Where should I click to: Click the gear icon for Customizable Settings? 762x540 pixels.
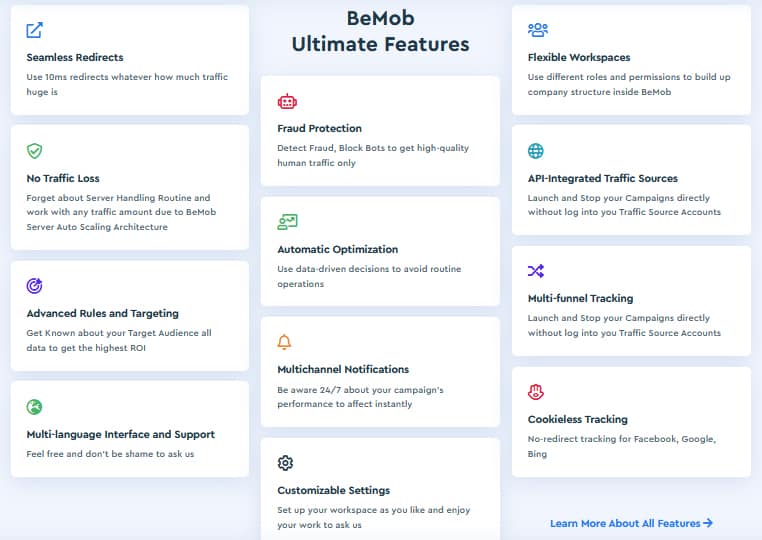click(285, 463)
